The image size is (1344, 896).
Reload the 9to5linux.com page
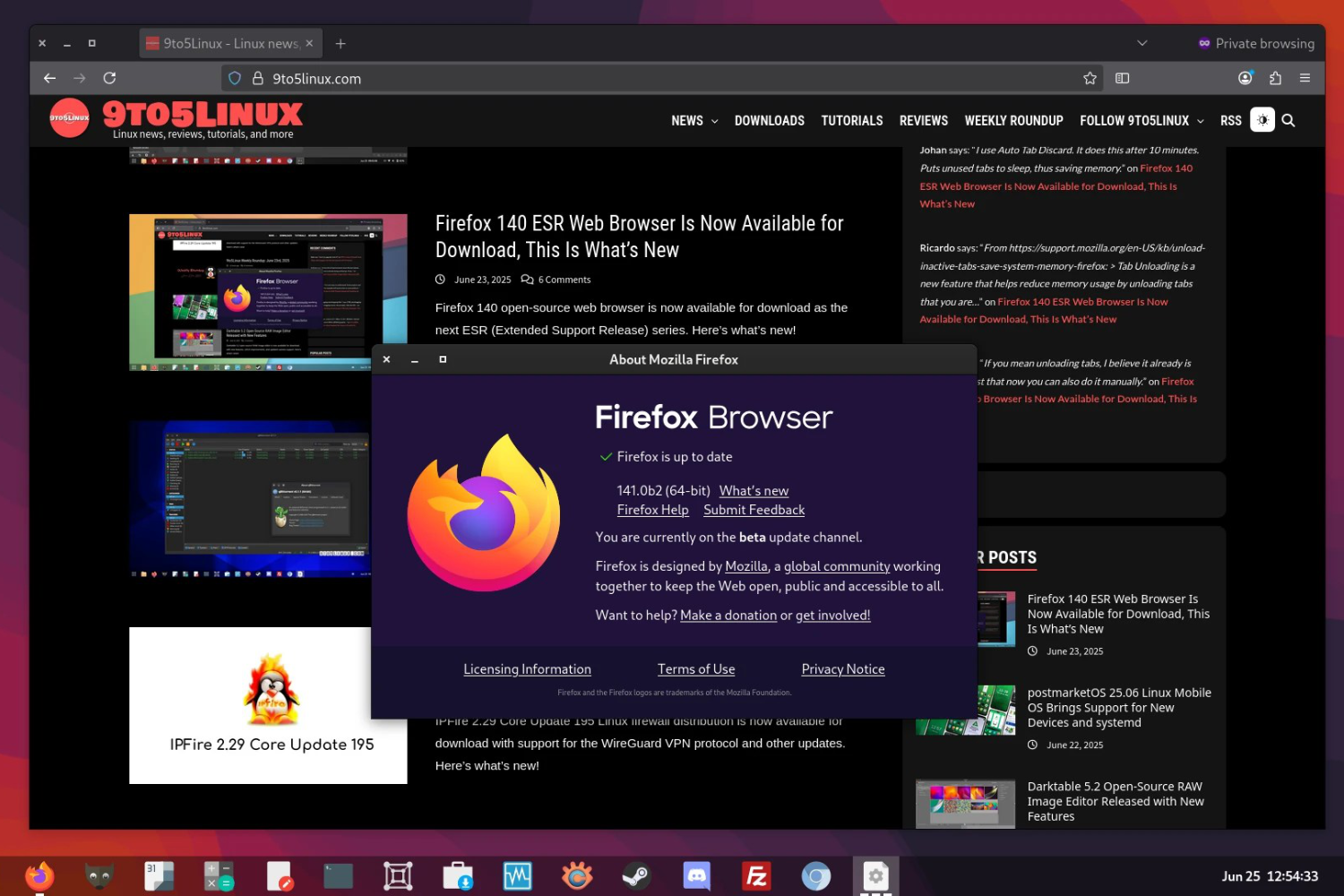(109, 79)
